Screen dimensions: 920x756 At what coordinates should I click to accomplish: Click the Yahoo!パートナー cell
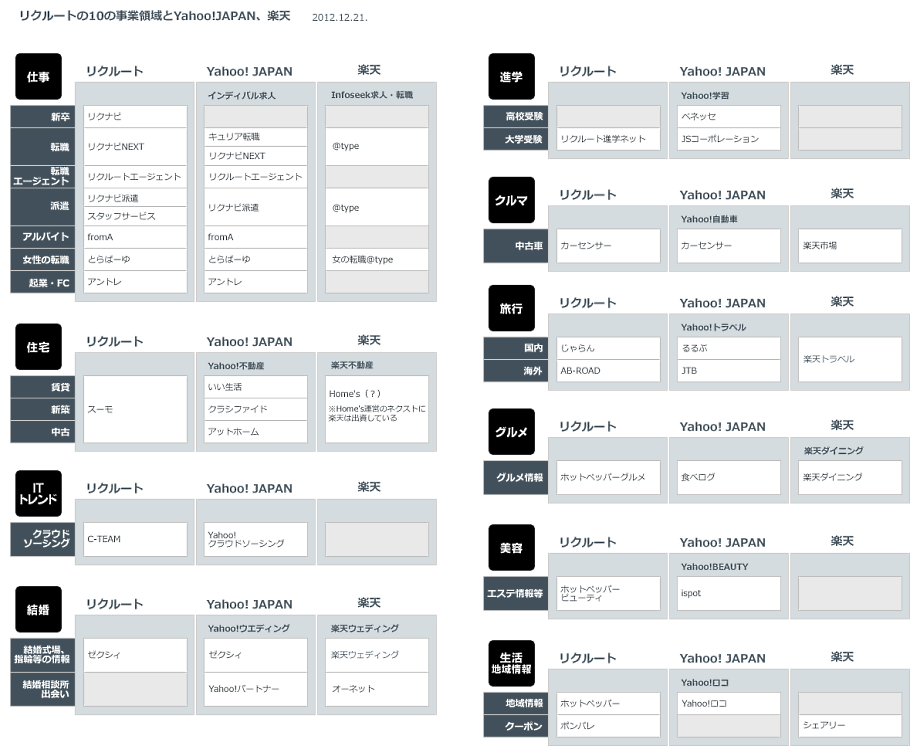coord(256,689)
